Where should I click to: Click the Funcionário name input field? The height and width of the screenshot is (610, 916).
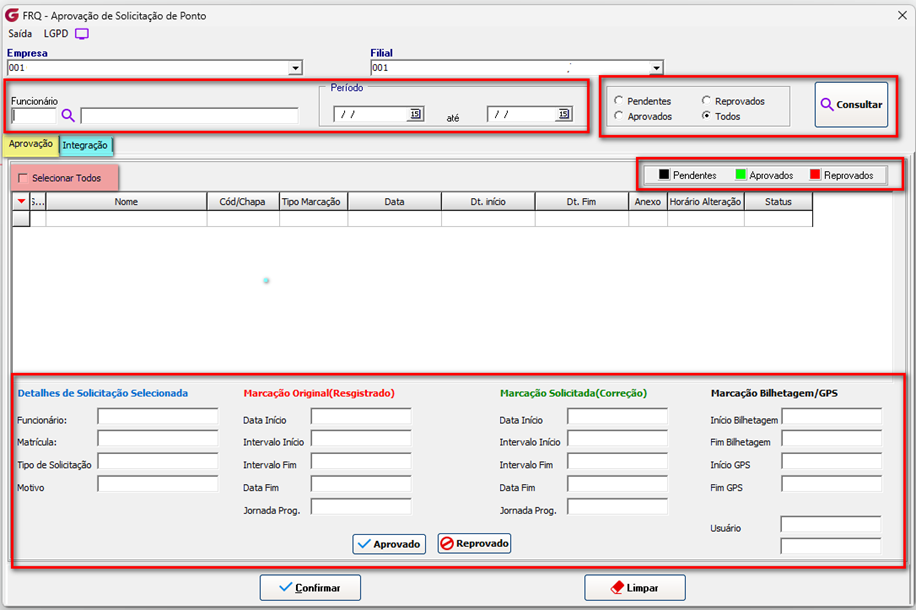(189, 116)
